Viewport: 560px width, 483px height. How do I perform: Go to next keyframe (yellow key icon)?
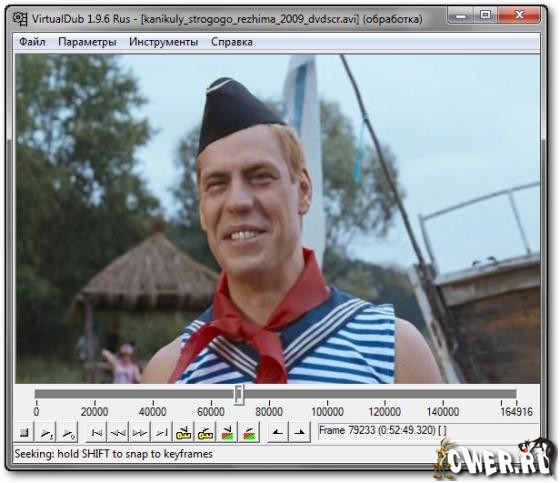(x=205, y=433)
